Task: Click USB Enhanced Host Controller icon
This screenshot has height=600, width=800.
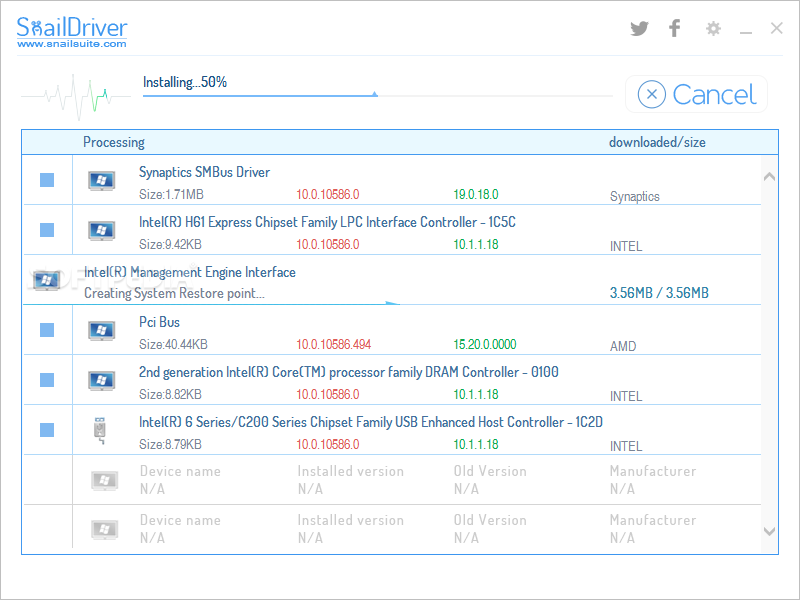Action: (x=101, y=431)
